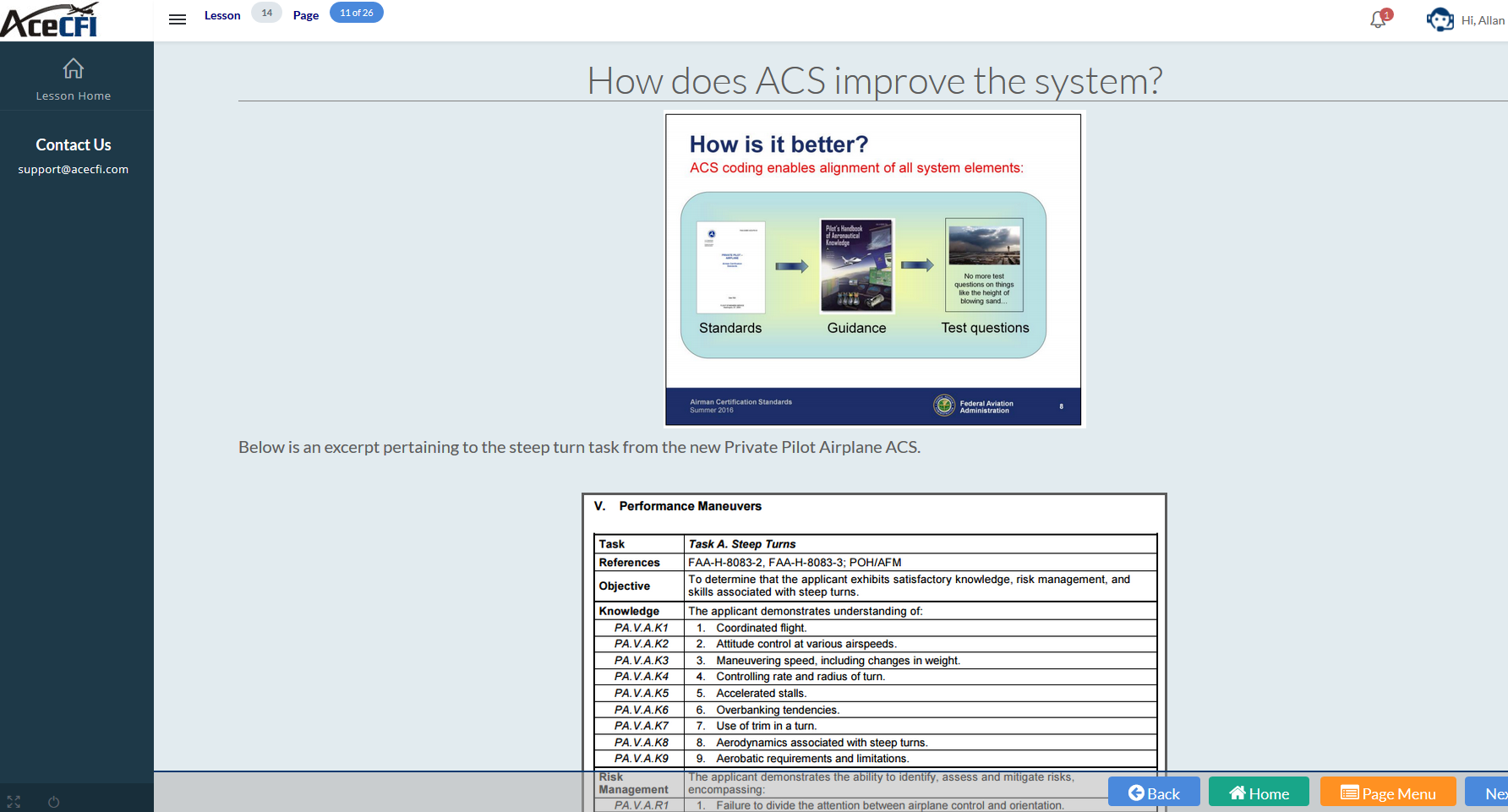Click the References row label
The width and height of the screenshot is (1508, 812).
[x=630, y=562]
